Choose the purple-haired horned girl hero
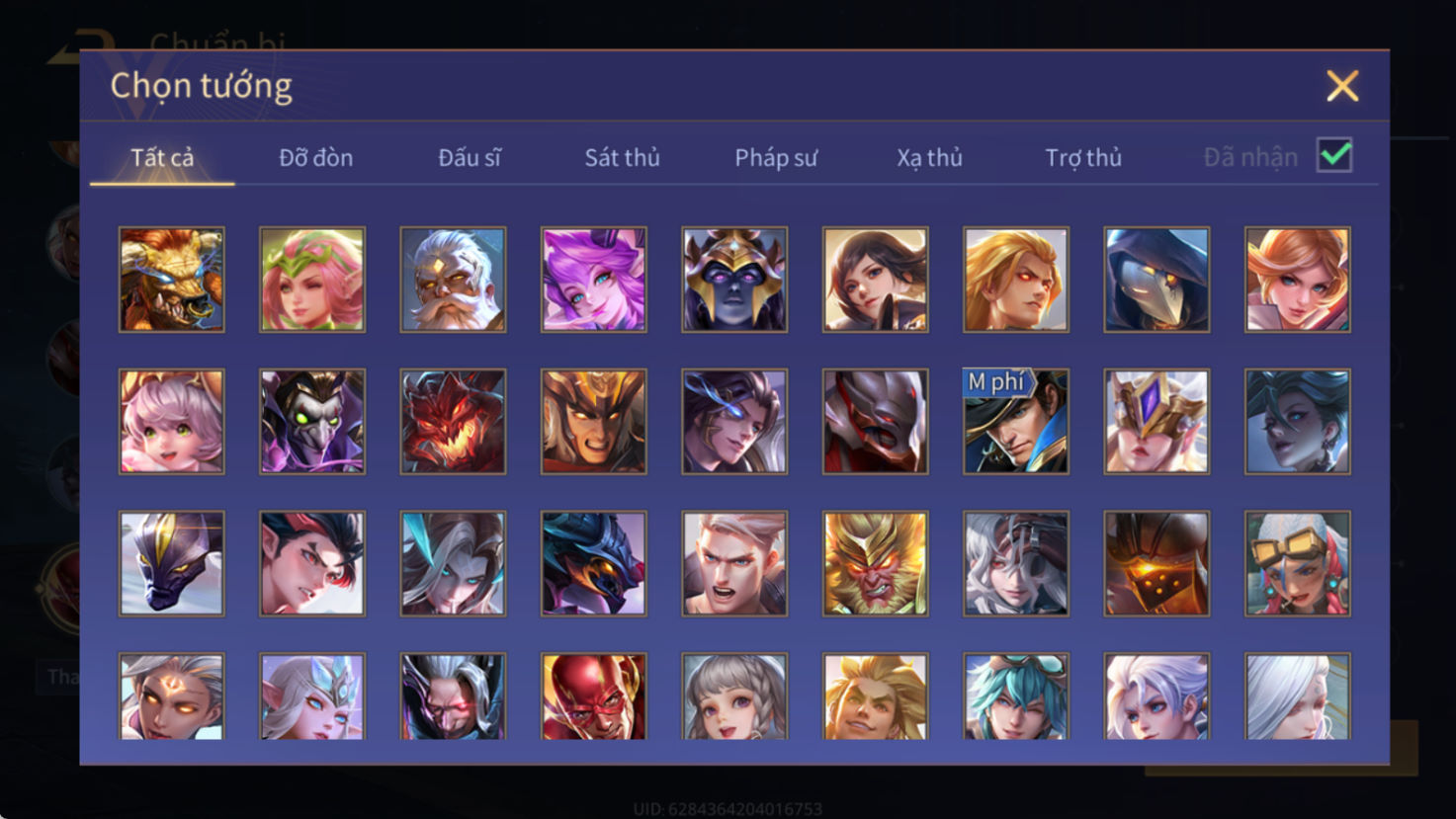 594,280
